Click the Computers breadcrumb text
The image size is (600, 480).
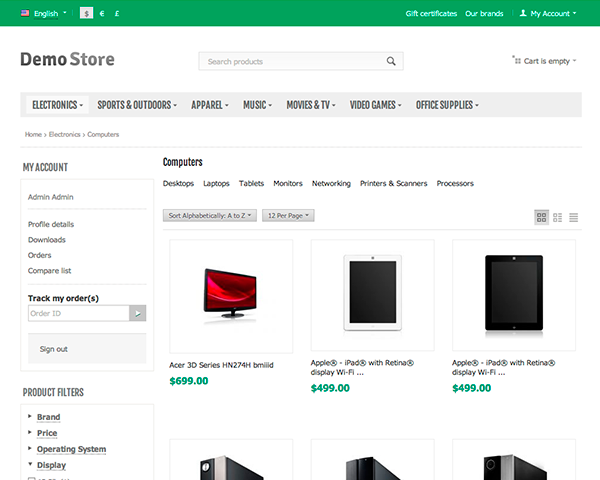click(x=103, y=134)
